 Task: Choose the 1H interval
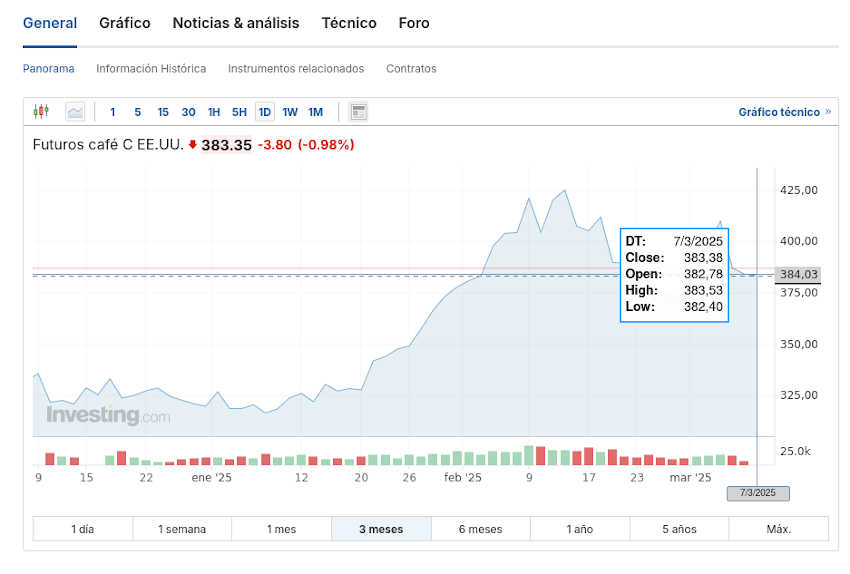tap(214, 112)
